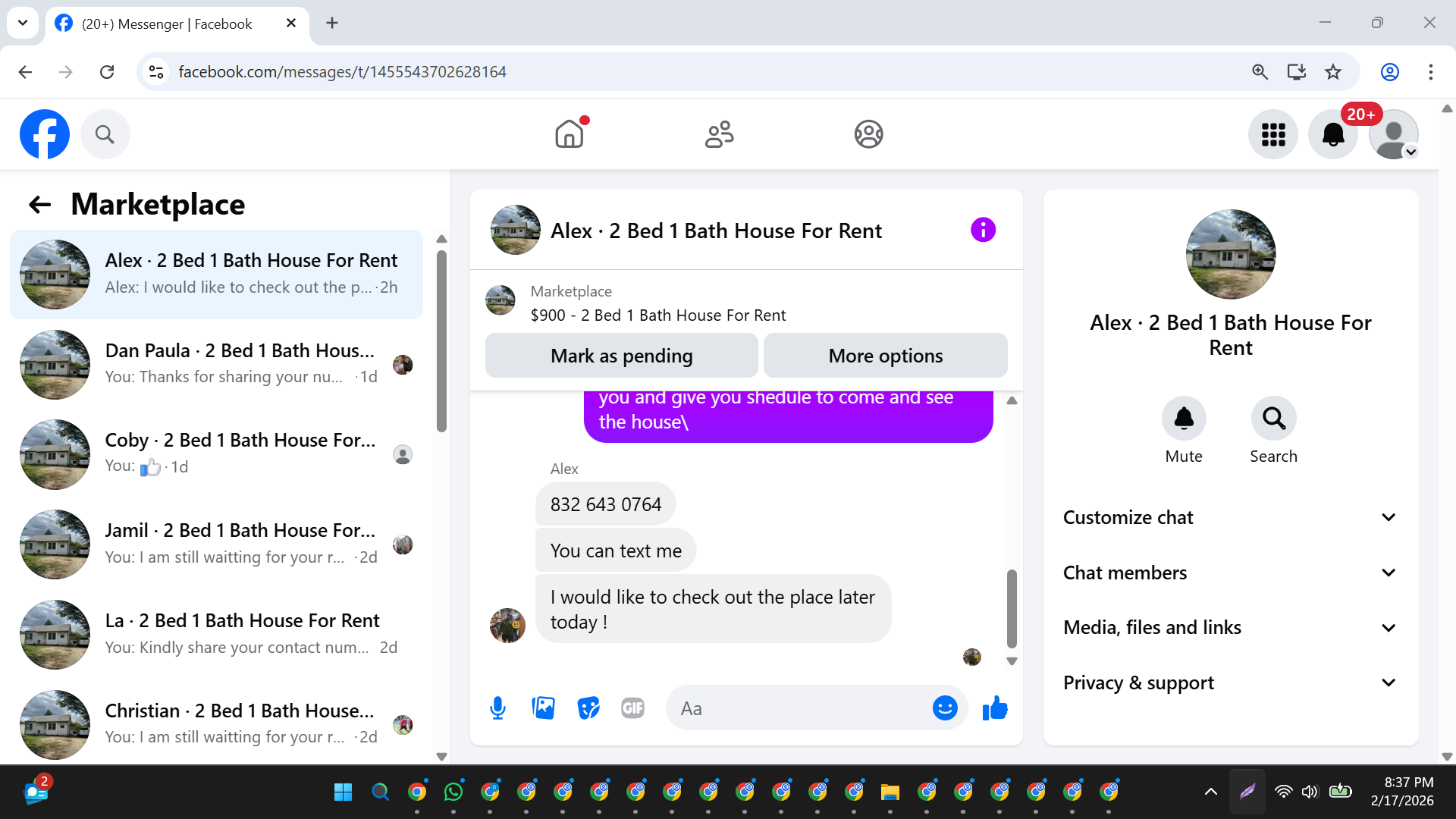The width and height of the screenshot is (1456, 819).
Task: Open the GIF picker
Action: 632,708
